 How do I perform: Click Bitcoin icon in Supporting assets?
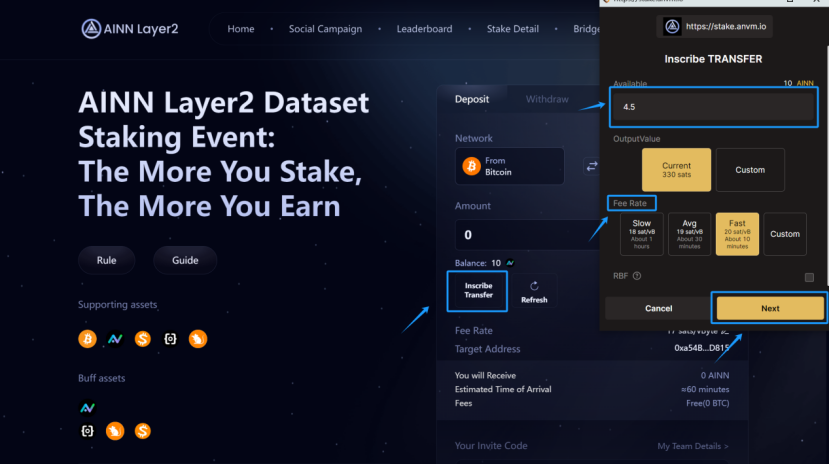tap(87, 339)
